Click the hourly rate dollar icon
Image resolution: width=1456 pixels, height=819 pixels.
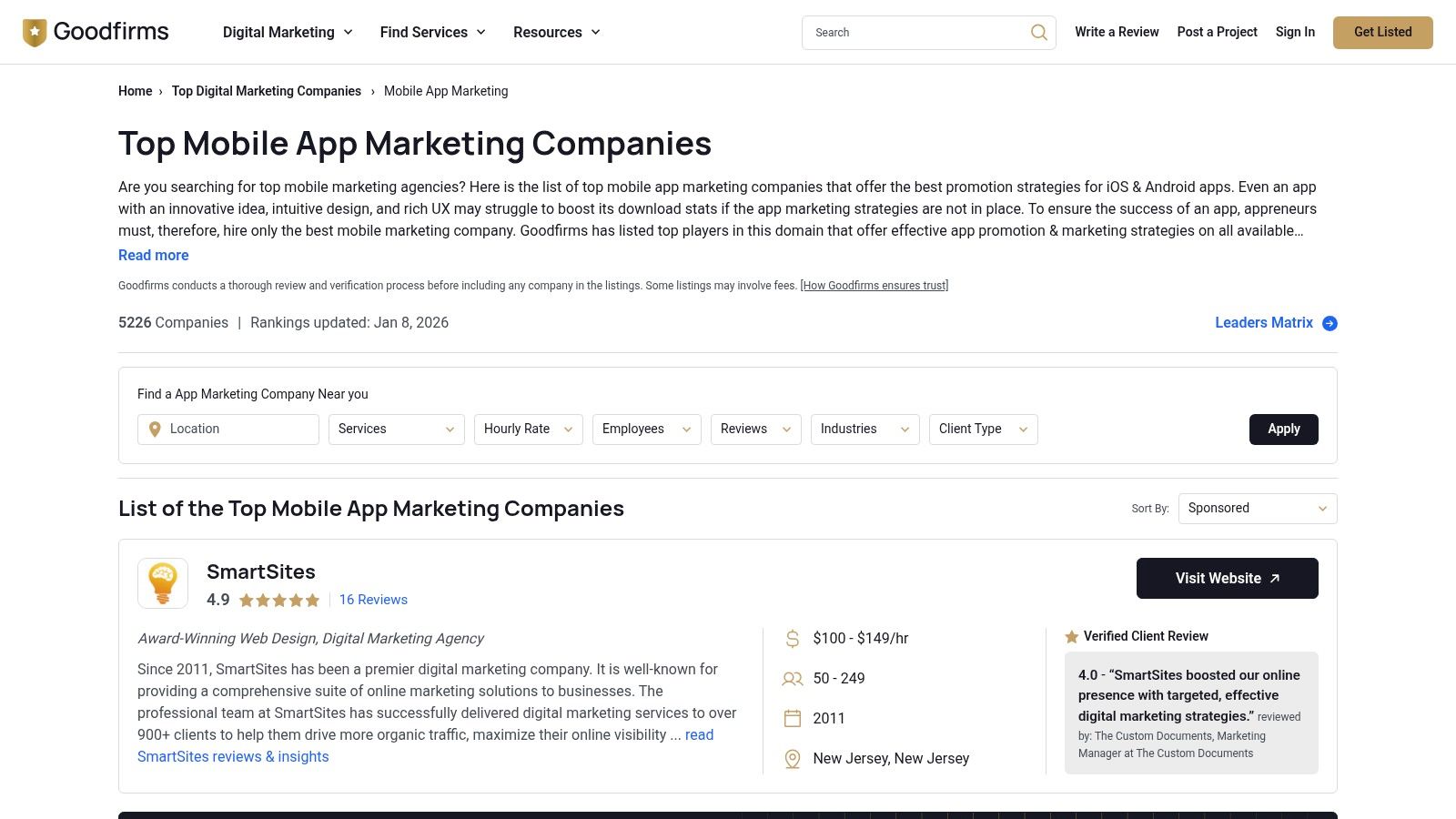(x=793, y=639)
